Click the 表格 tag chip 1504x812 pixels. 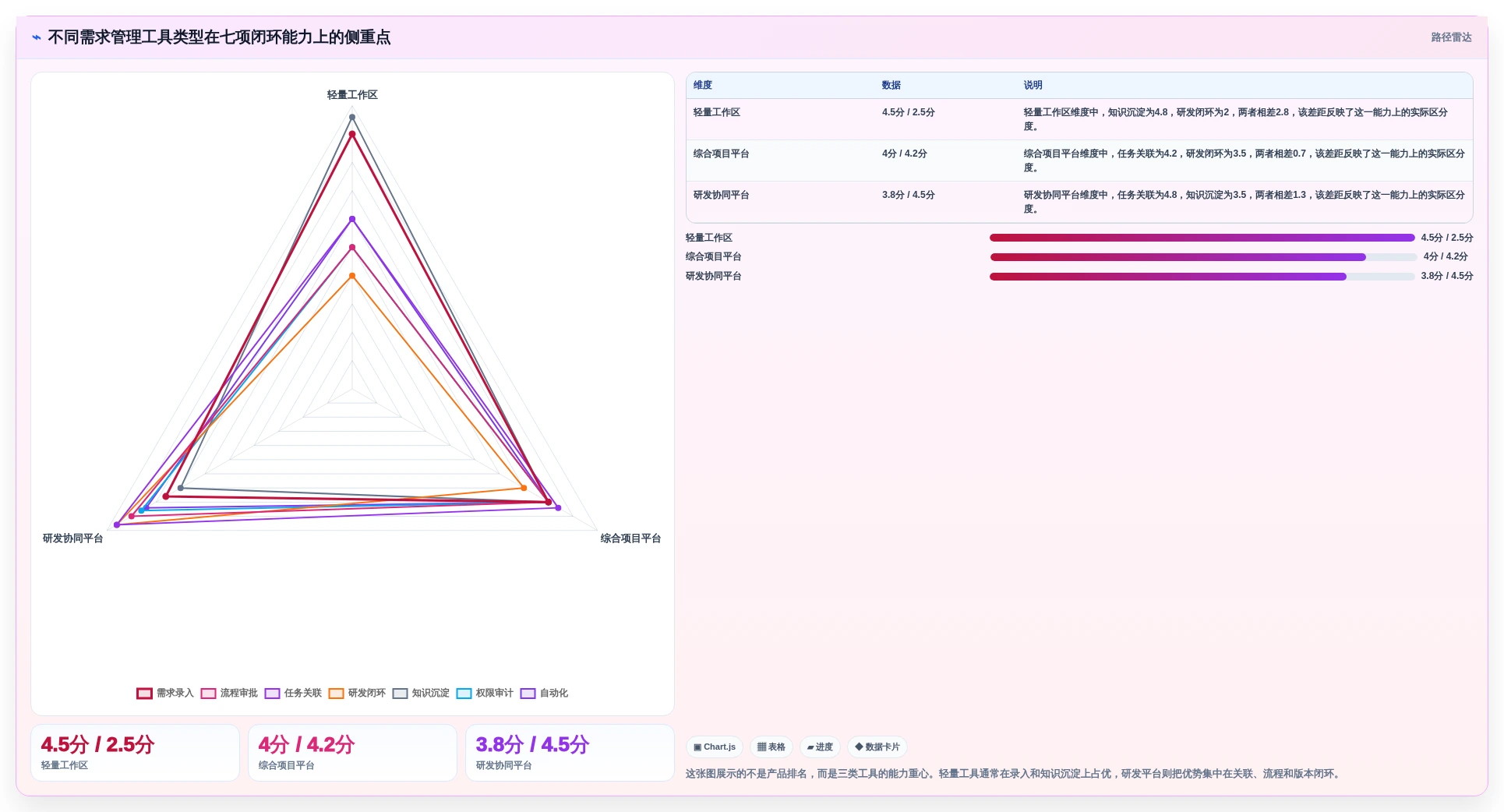coord(771,747)
